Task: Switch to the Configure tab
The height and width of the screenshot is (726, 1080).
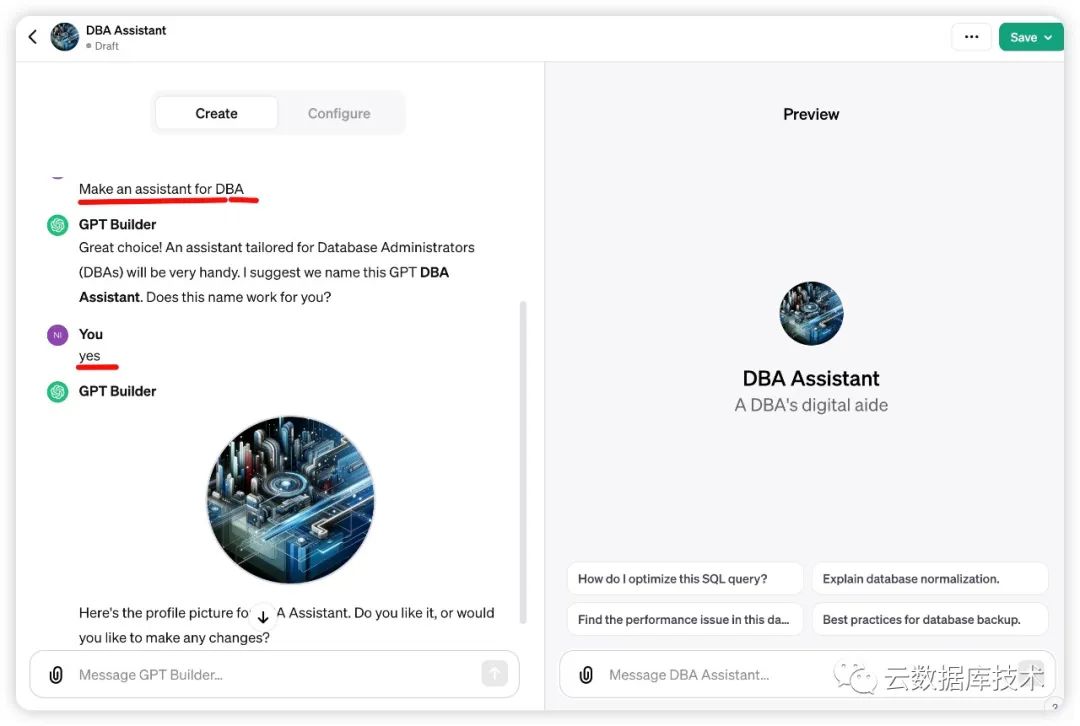Action: click(x=339, y=114)
